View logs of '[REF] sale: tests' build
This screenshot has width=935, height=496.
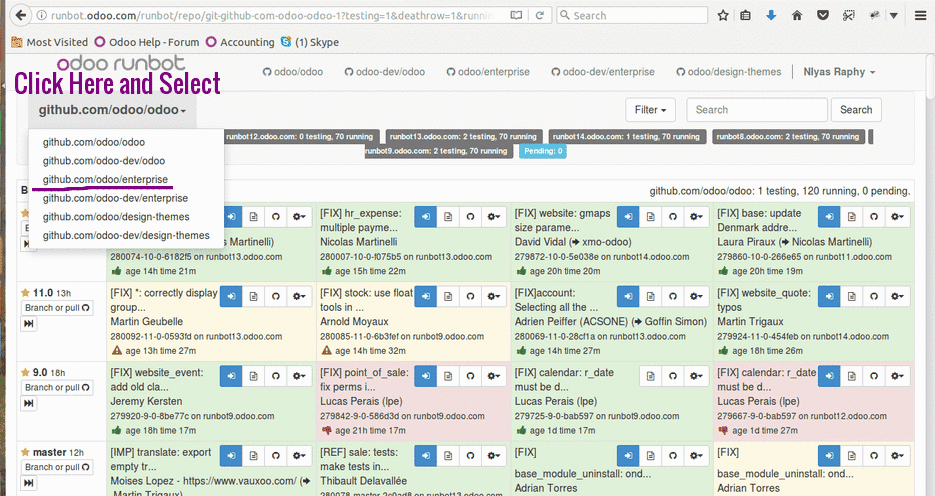click(x=448, y=456)
